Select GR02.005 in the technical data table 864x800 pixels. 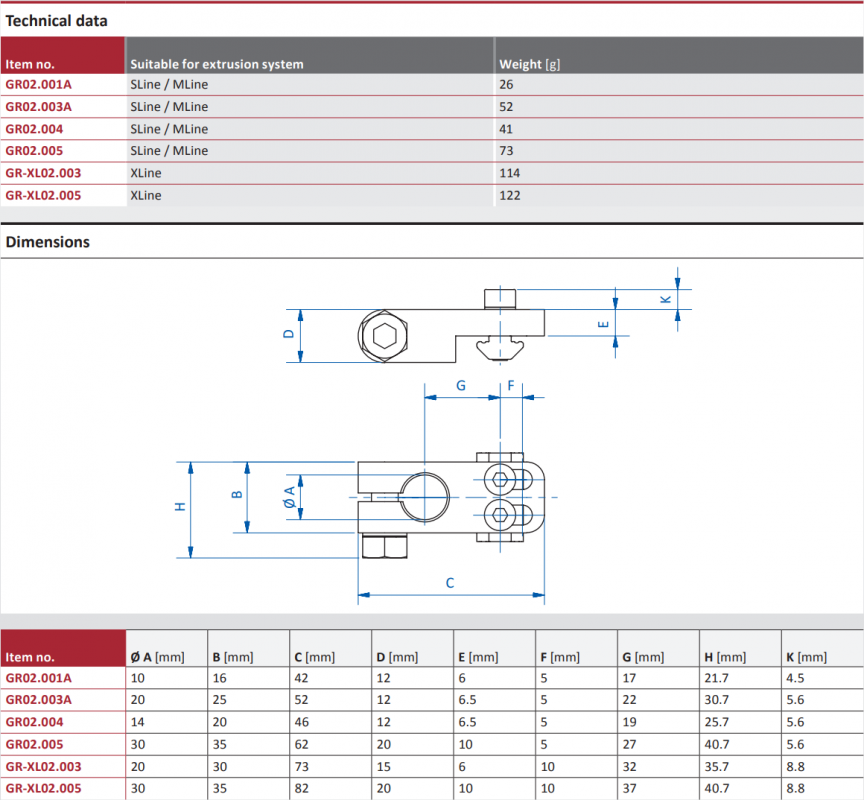(x=34, y=151)
